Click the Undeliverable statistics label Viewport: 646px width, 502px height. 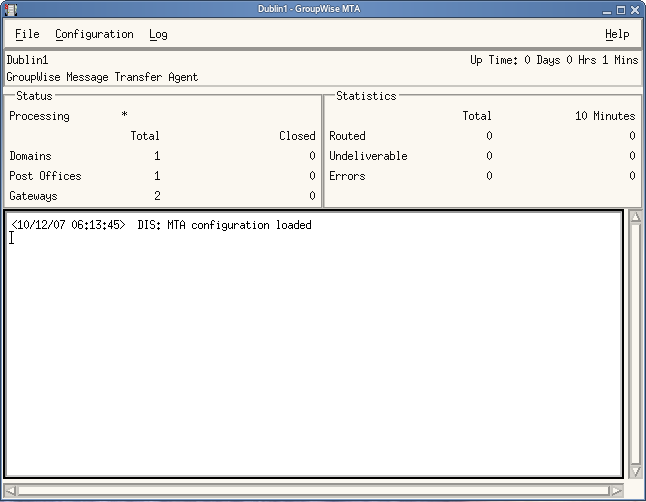coord(368,156)
